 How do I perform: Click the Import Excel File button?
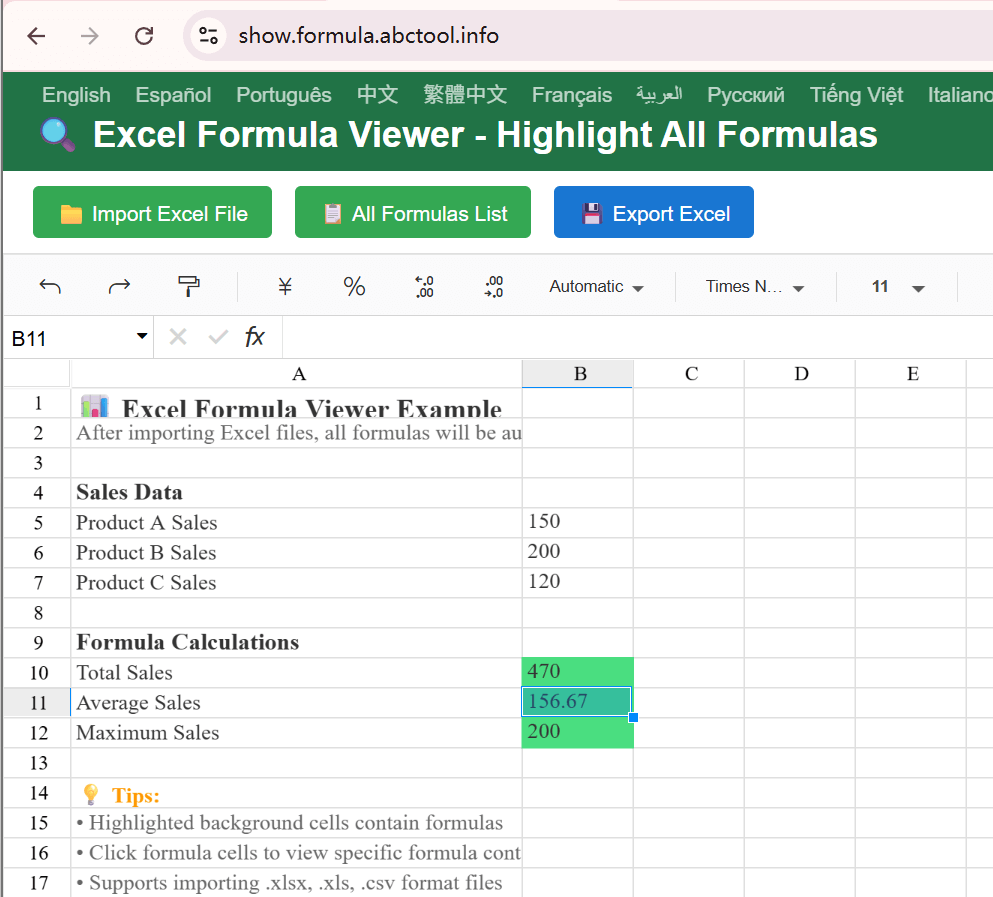[152, 212]
